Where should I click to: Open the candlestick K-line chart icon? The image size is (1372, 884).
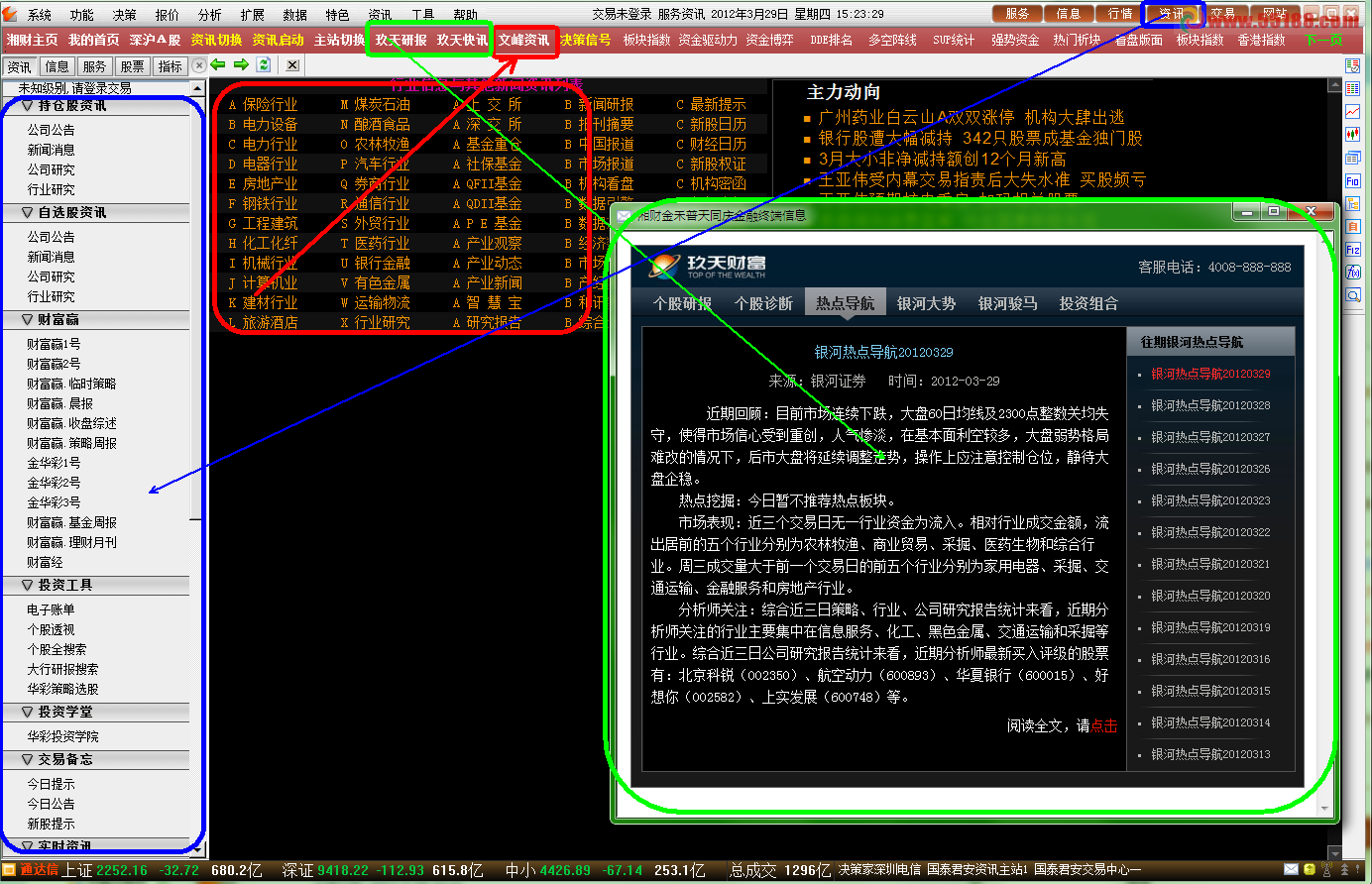pyautogui.click(x=1353, y=135)
